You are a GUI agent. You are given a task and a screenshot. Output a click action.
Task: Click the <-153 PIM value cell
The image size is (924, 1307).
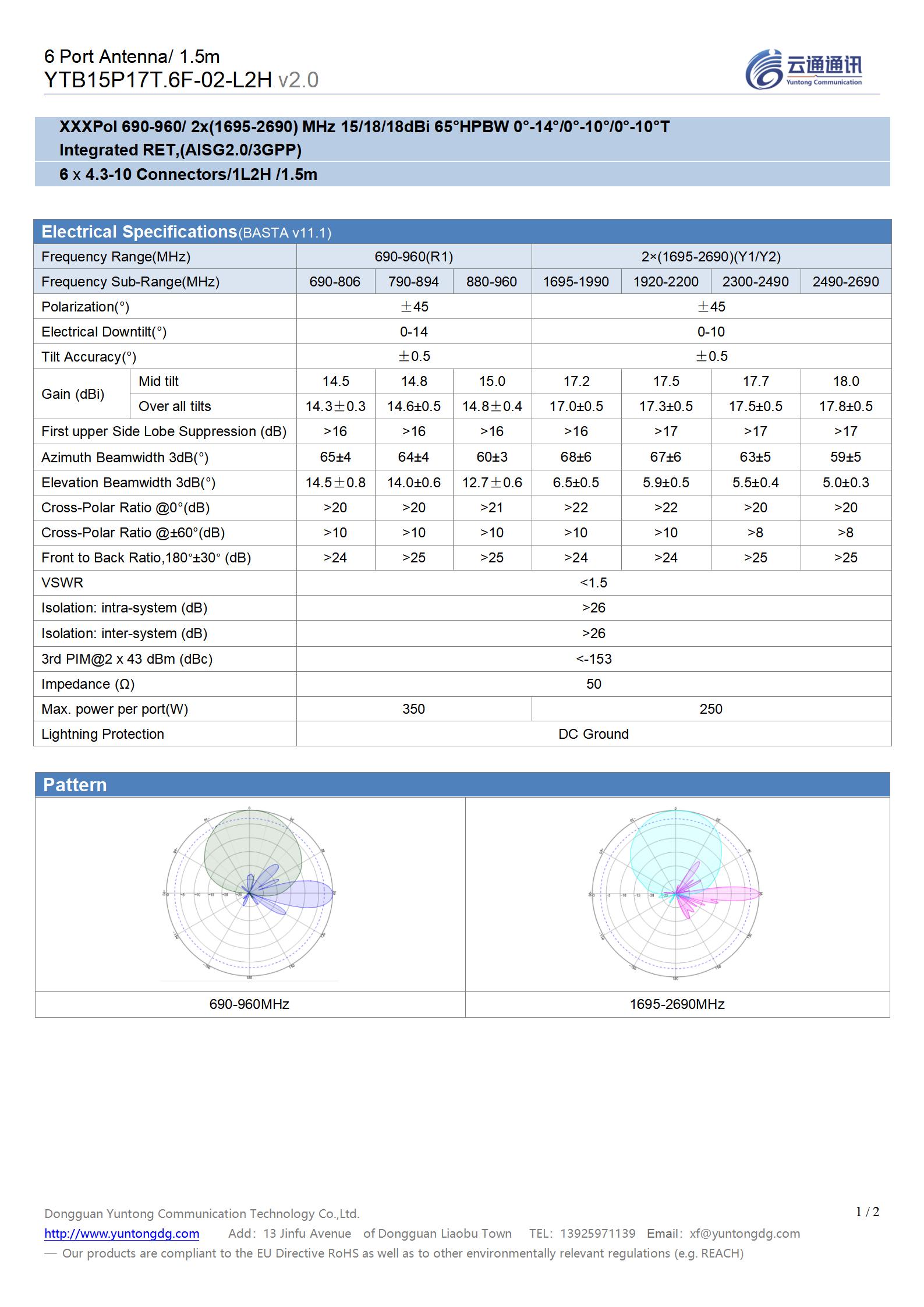pos(593,659)
